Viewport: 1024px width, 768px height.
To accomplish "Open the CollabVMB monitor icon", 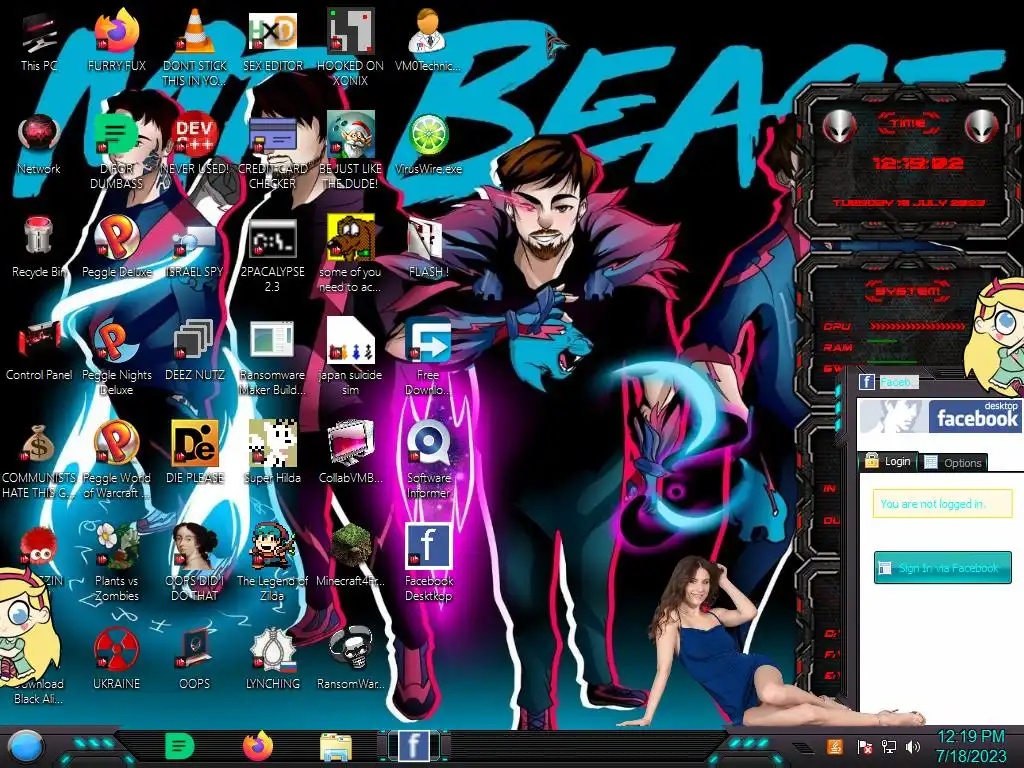I will [x=351, y=444].
